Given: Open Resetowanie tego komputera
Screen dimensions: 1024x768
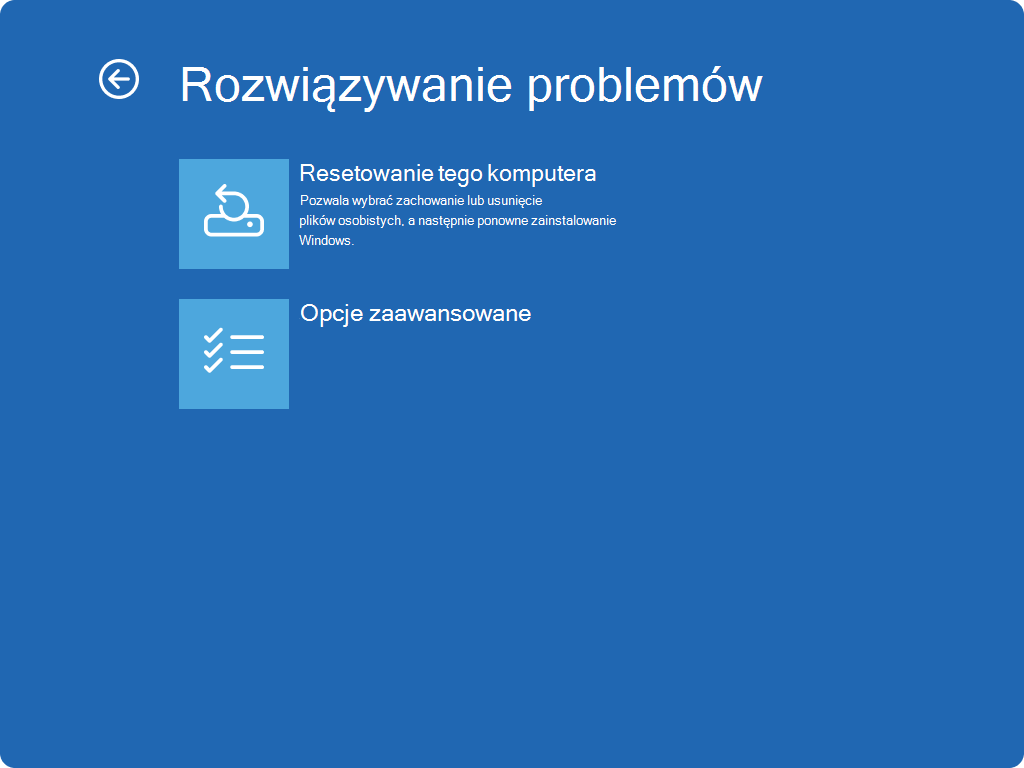Looking at the screenshot, I should point(447,173).
